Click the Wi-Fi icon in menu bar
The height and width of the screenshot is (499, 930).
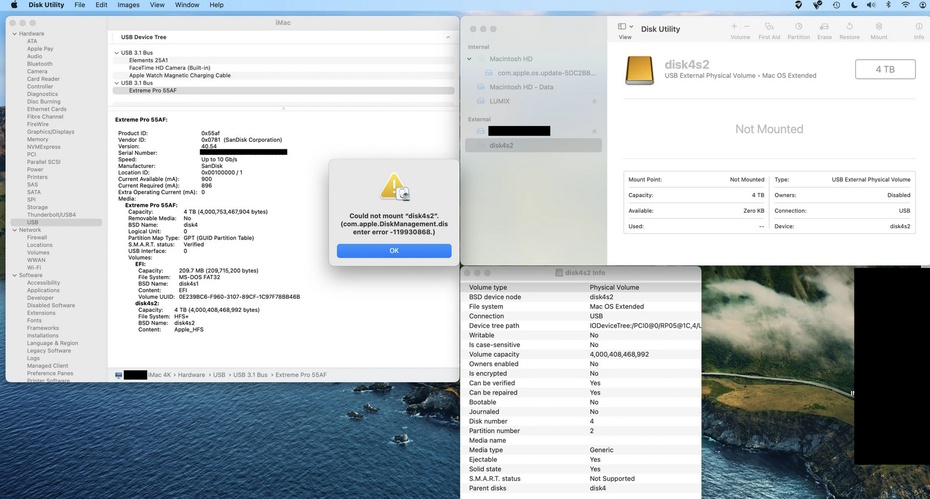pos(906,5)
